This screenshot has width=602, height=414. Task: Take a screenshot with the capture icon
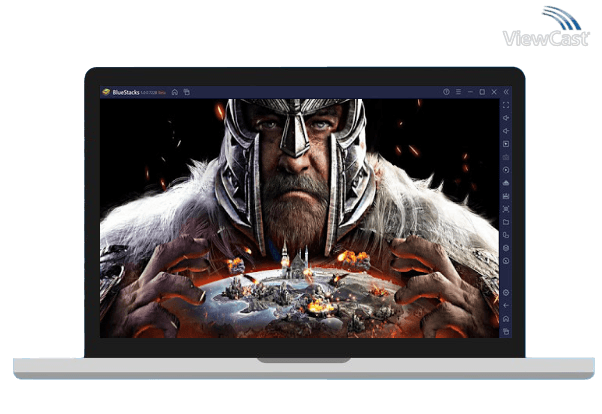click(x=506, y=209)
